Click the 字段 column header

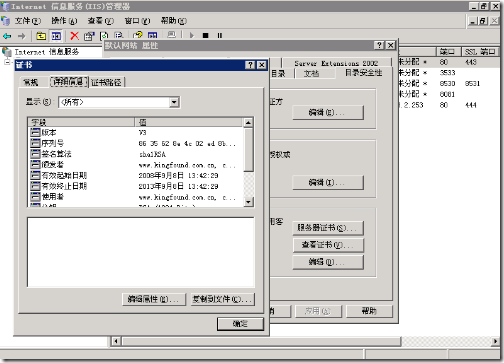click(x=82, y=122)
